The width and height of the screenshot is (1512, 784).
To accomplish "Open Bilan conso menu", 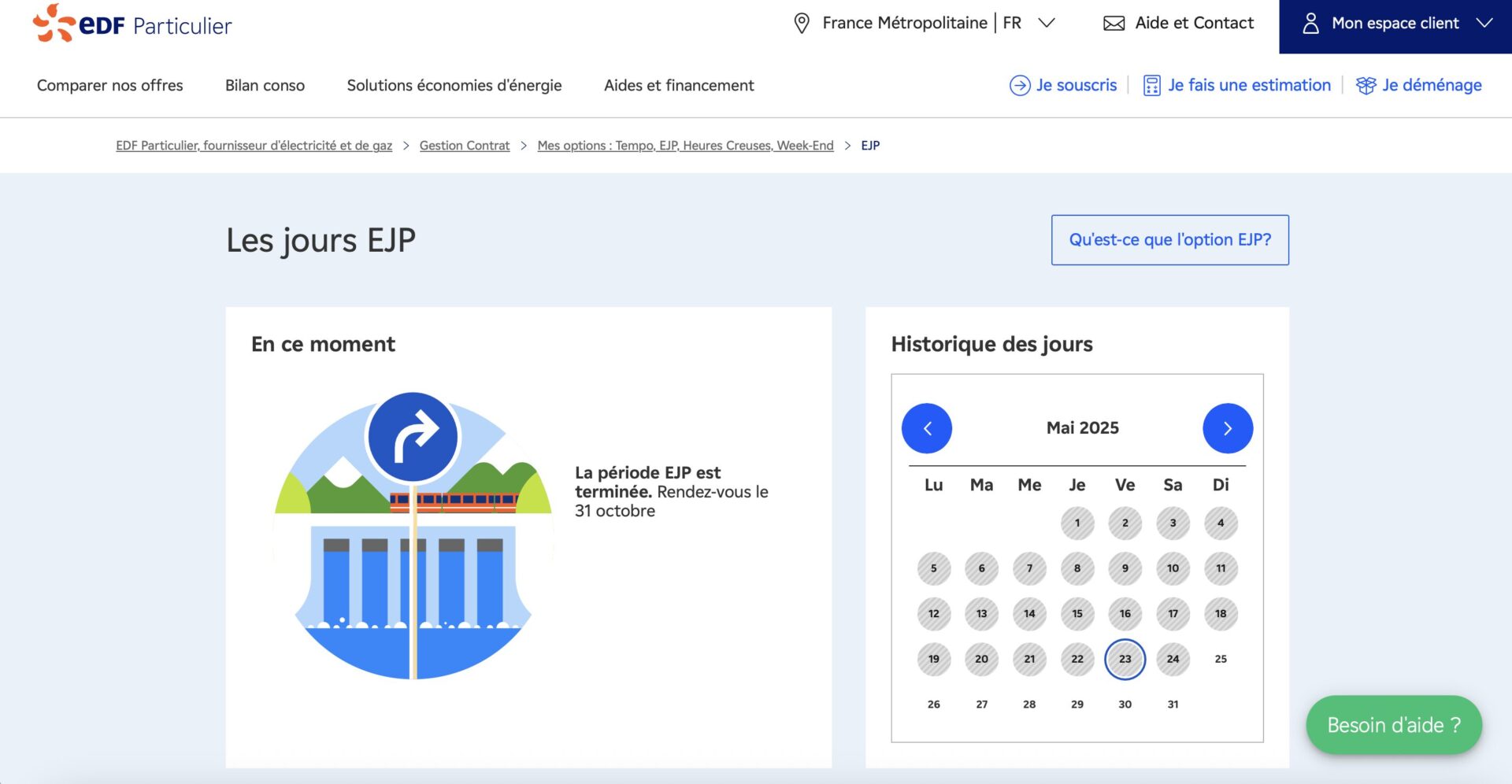I will click(265, 85).
